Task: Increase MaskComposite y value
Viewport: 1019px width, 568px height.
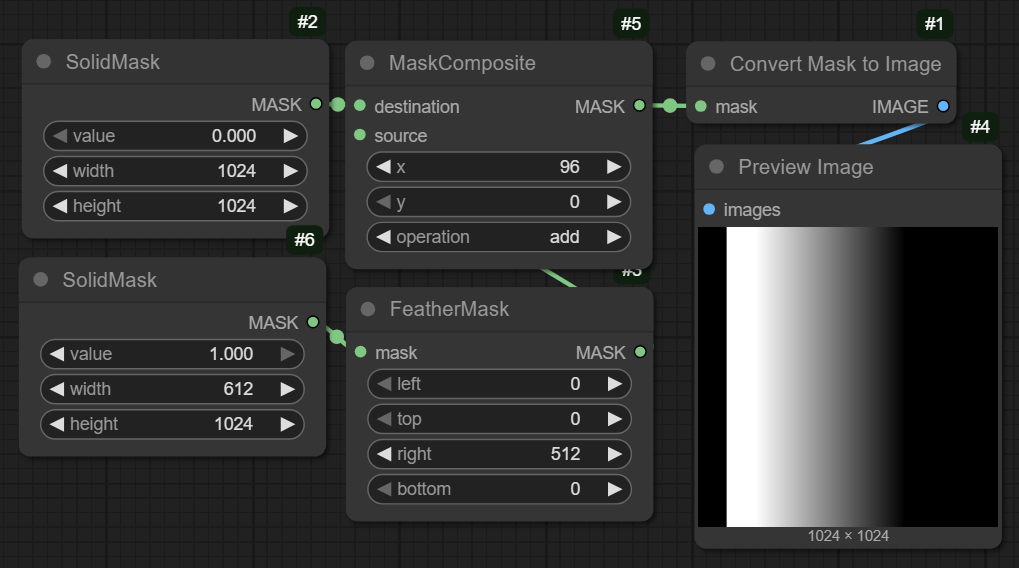Action: point(614,202)
